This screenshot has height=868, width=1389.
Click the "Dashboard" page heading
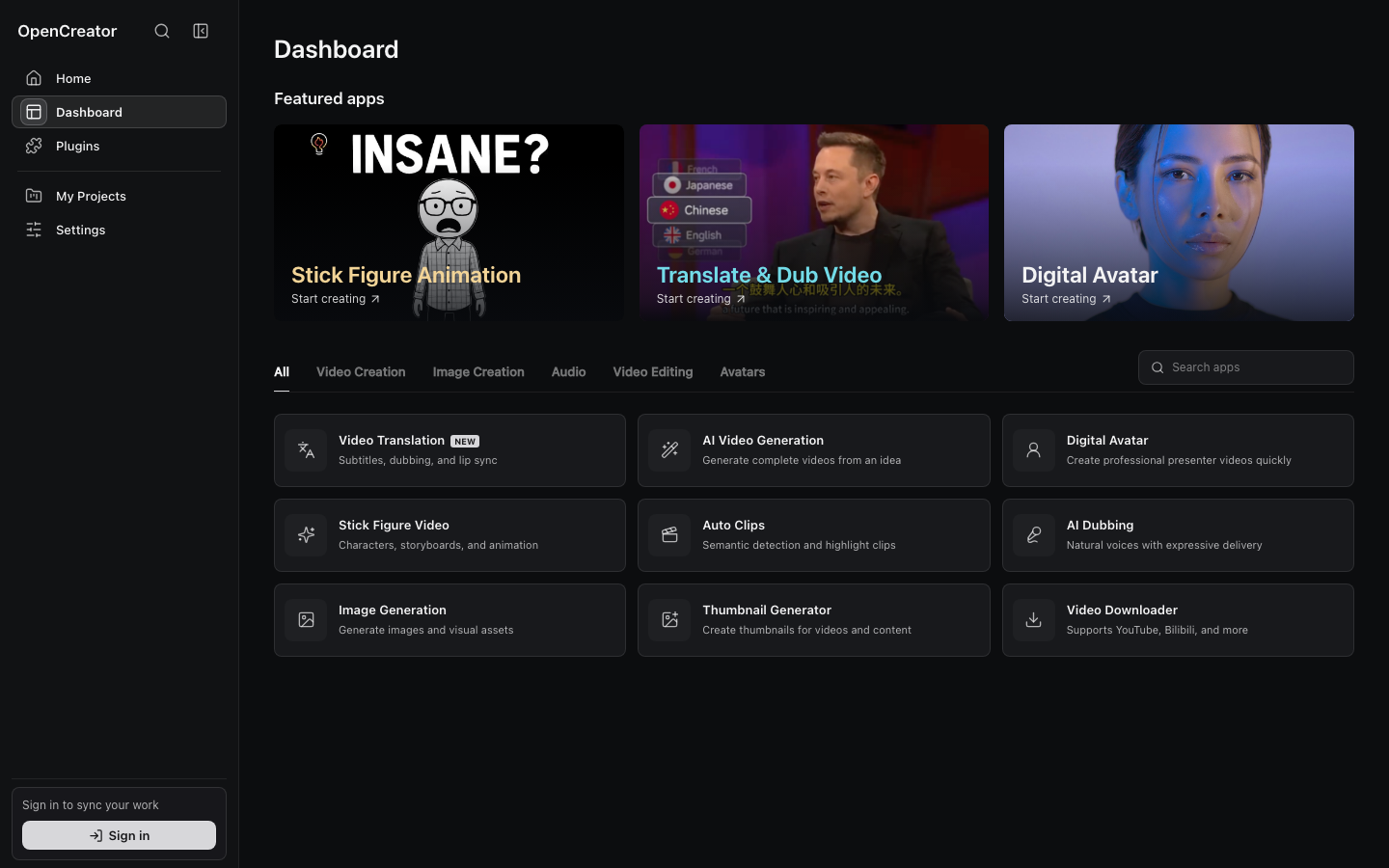(x=337, y=49)
